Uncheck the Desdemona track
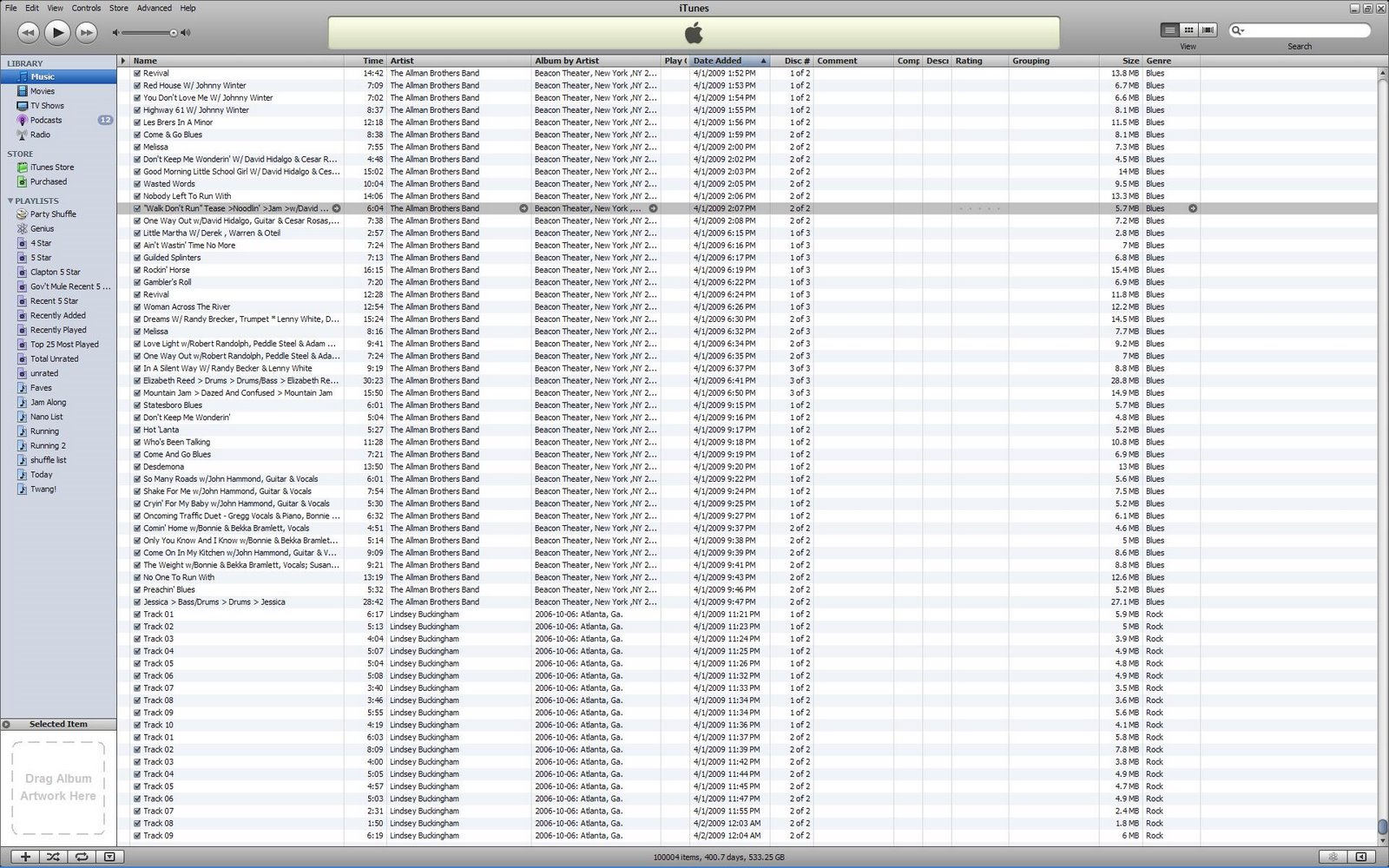Screen dimensions: 1389x868 coord(137,467)
